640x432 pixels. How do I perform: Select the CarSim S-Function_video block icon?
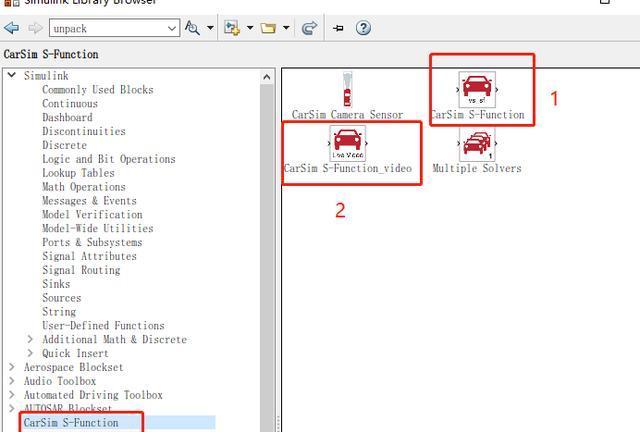[x=347, y=143]
